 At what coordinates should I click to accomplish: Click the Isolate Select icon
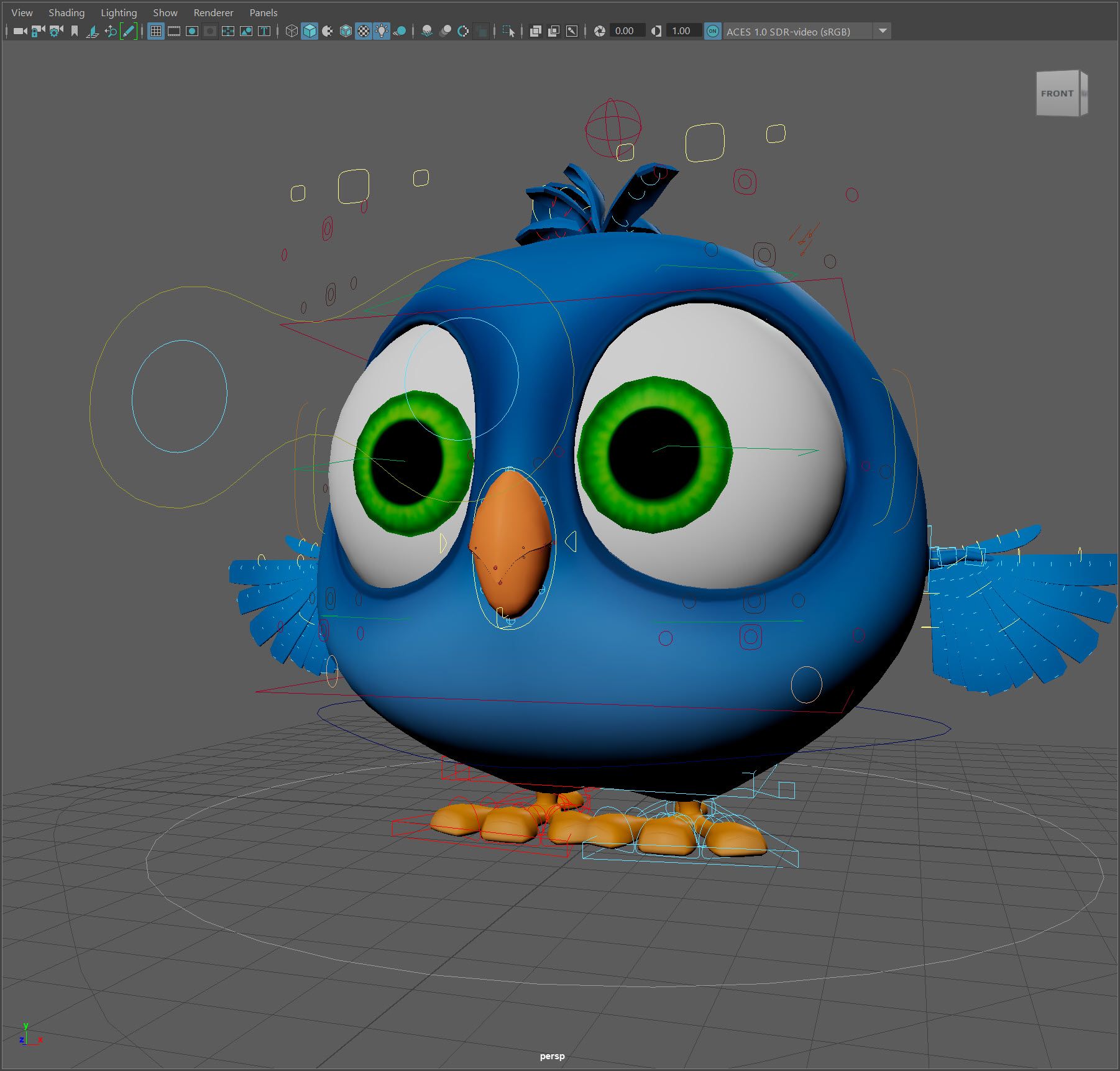508,31
